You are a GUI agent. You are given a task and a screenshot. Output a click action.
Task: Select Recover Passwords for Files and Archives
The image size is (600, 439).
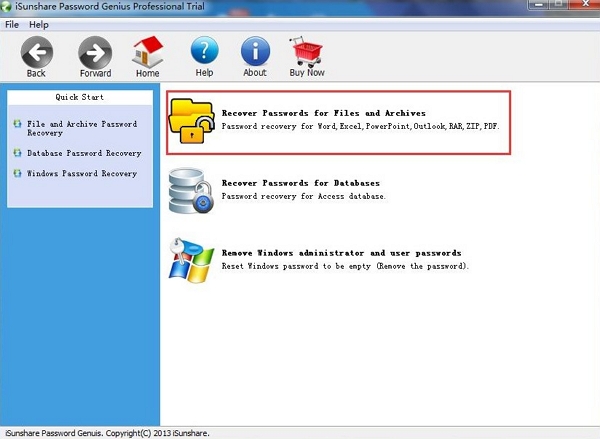click(323, 113)
